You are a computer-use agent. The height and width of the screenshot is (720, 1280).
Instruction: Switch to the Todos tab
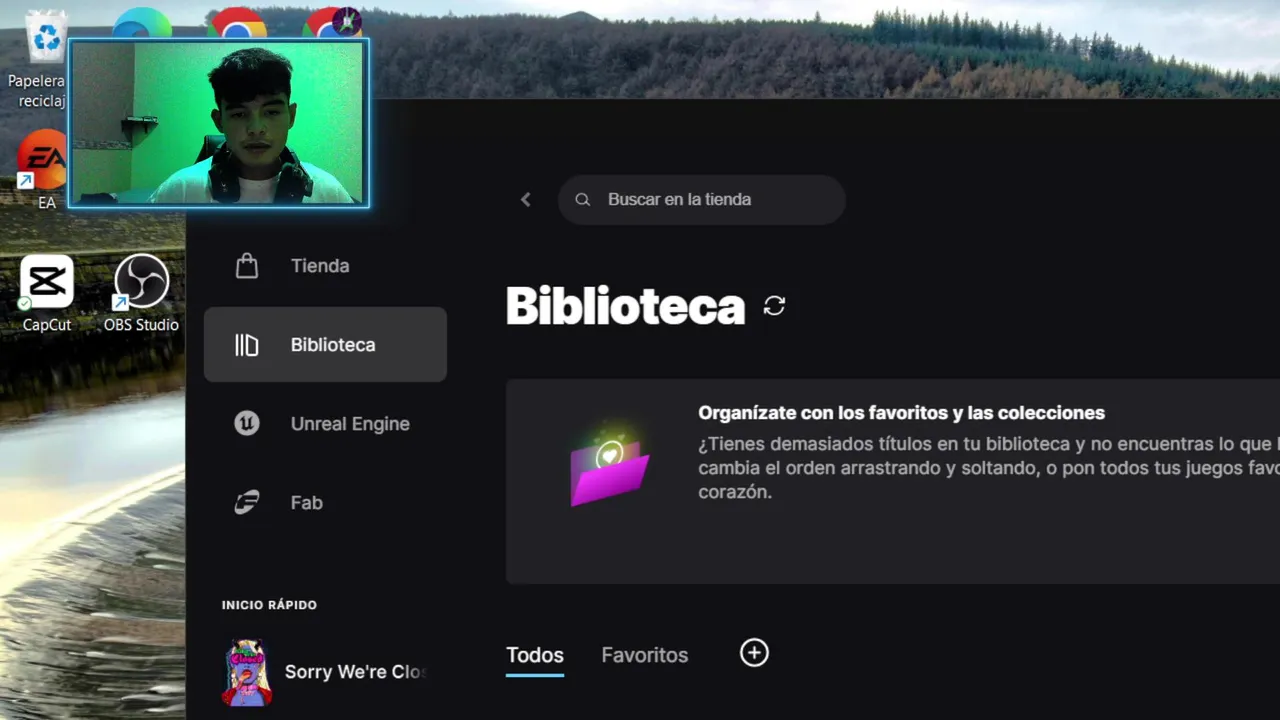[x=535, y=656]
